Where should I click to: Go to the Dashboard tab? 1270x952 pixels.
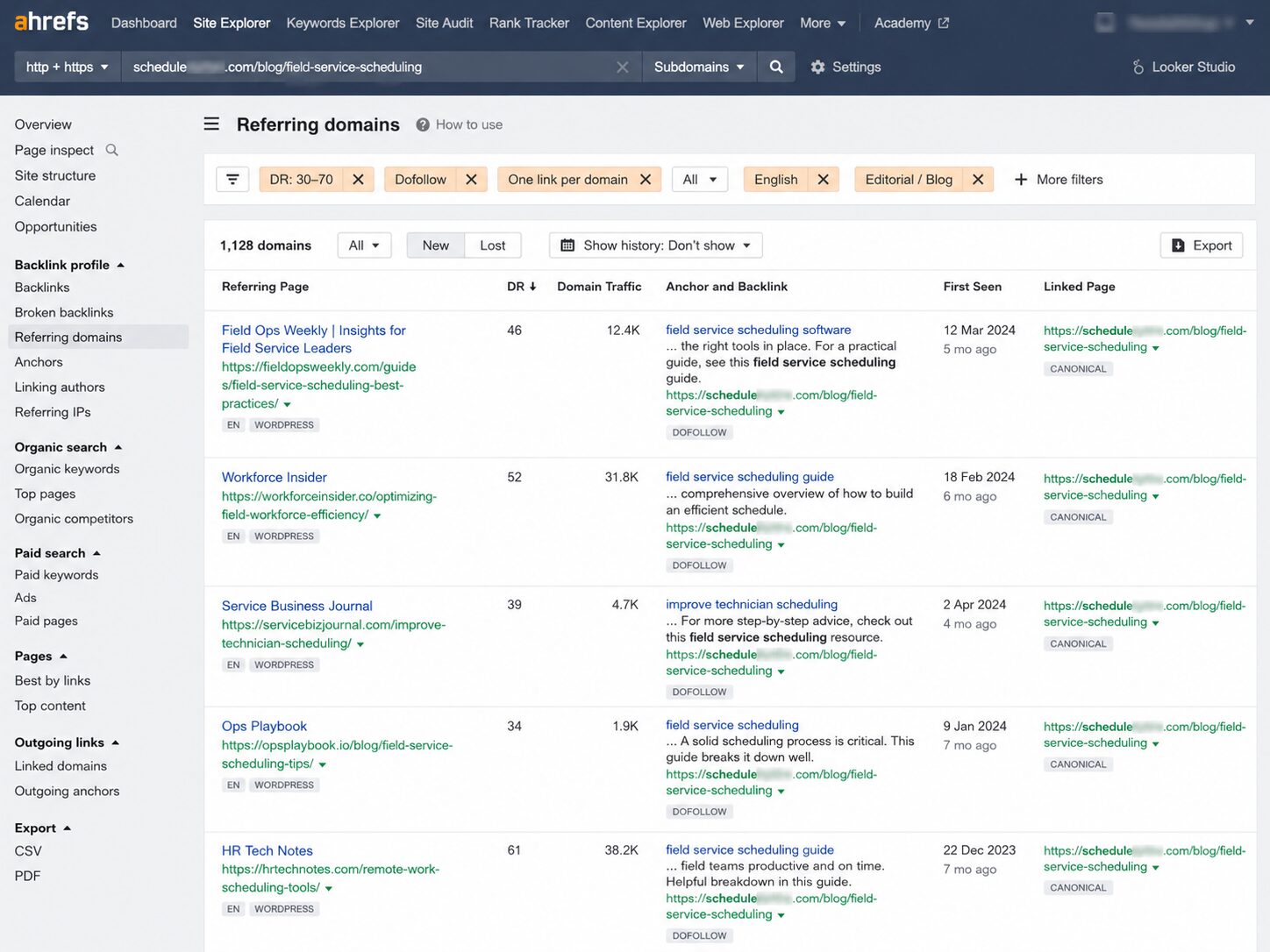coord(144,23)
